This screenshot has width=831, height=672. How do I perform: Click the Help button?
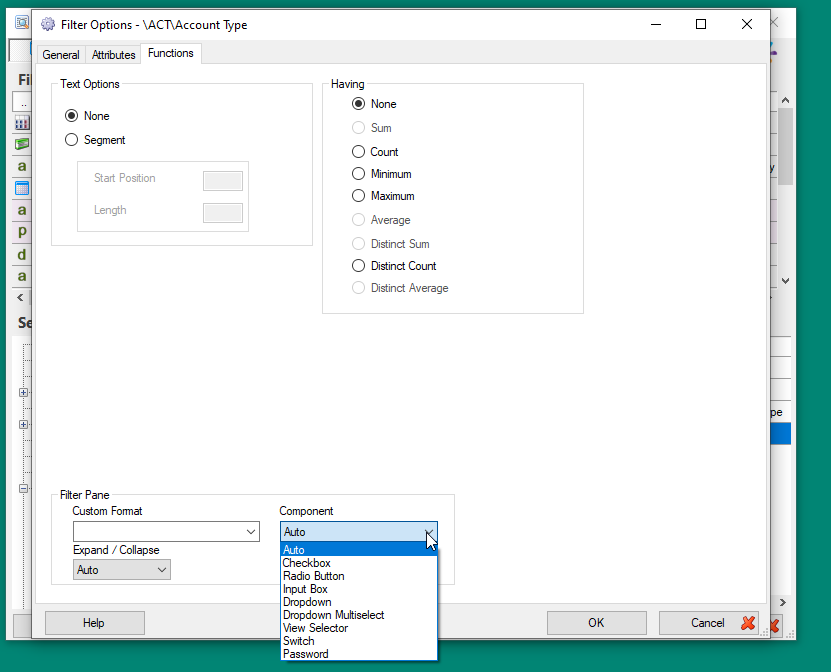click(x=95, y=623)
